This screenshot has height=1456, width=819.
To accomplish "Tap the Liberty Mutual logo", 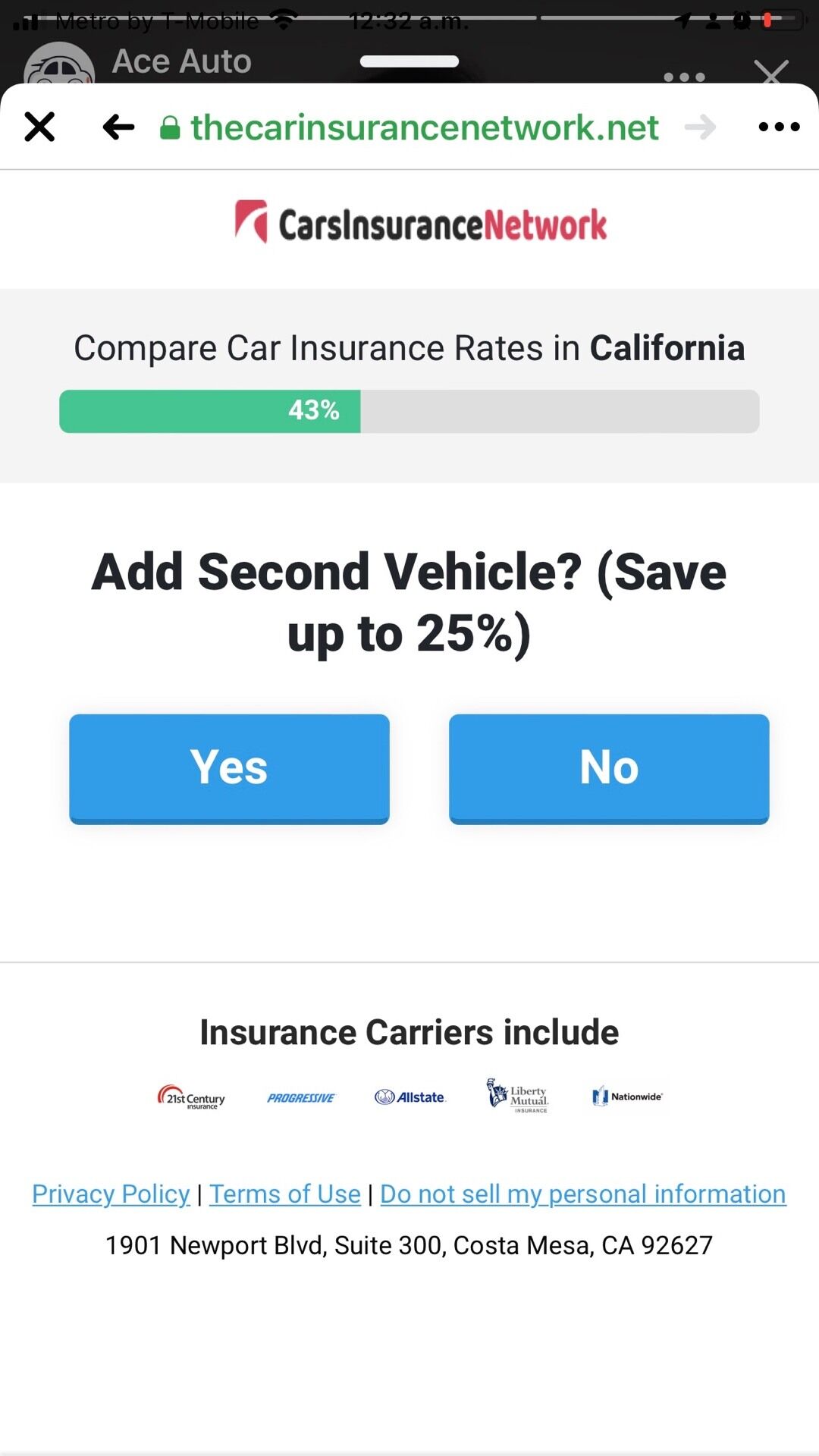I will (x=517, y=1096).
